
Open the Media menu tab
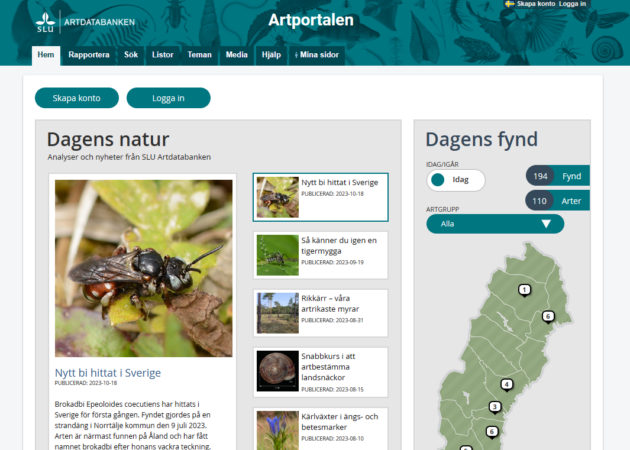click(x=237, y=55)
